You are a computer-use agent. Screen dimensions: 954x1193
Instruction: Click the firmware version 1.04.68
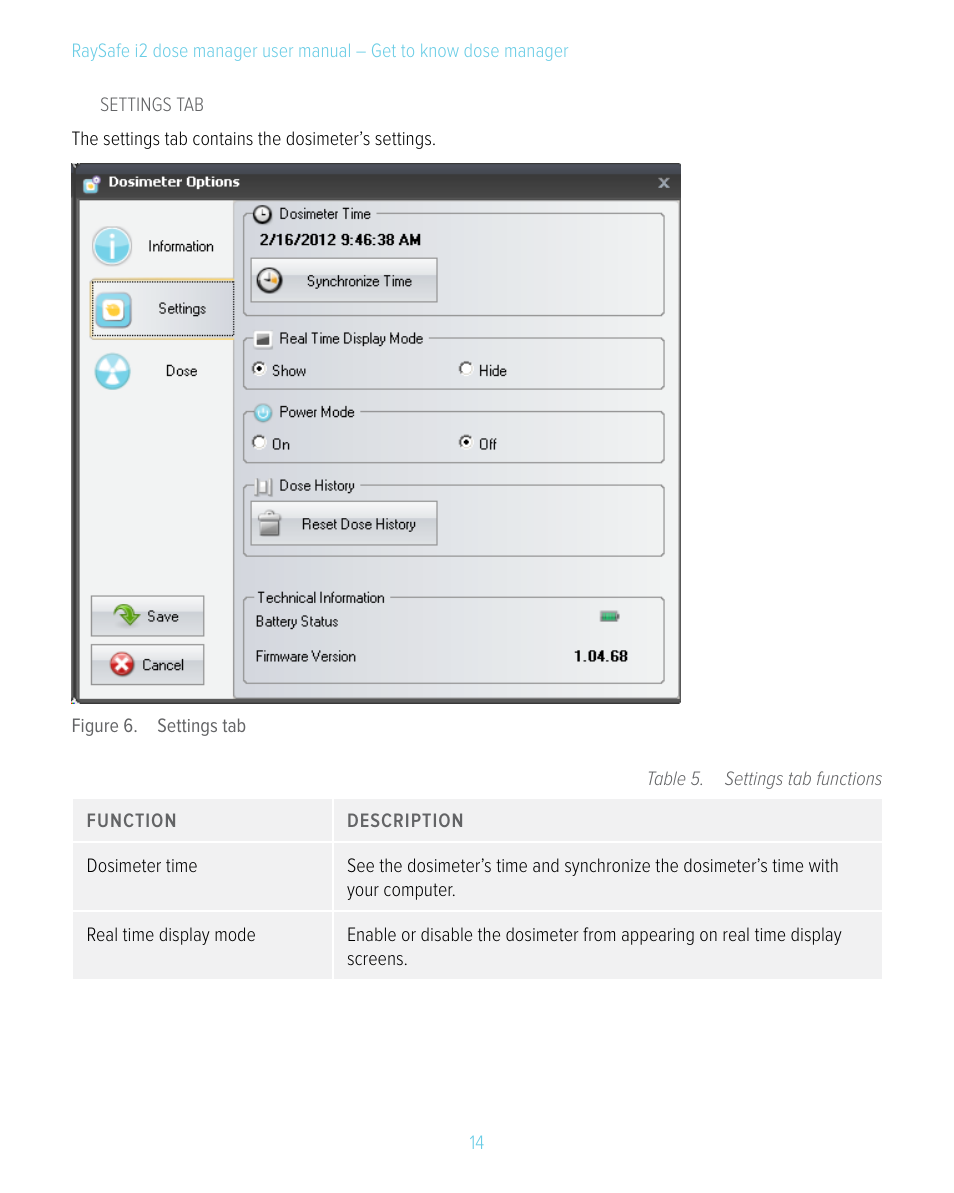[x=600, y=656]
